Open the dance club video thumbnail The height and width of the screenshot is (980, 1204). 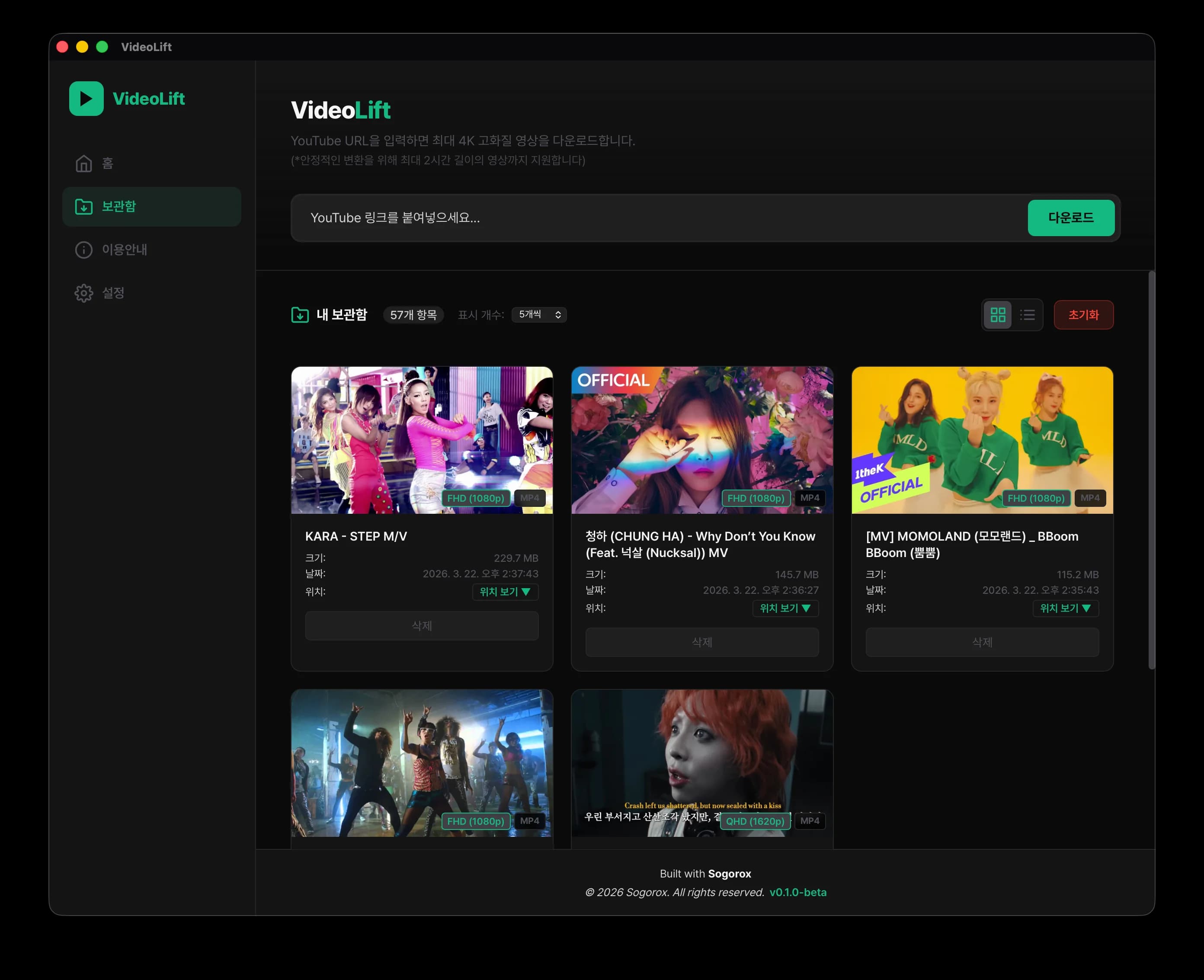coord(422,763)
